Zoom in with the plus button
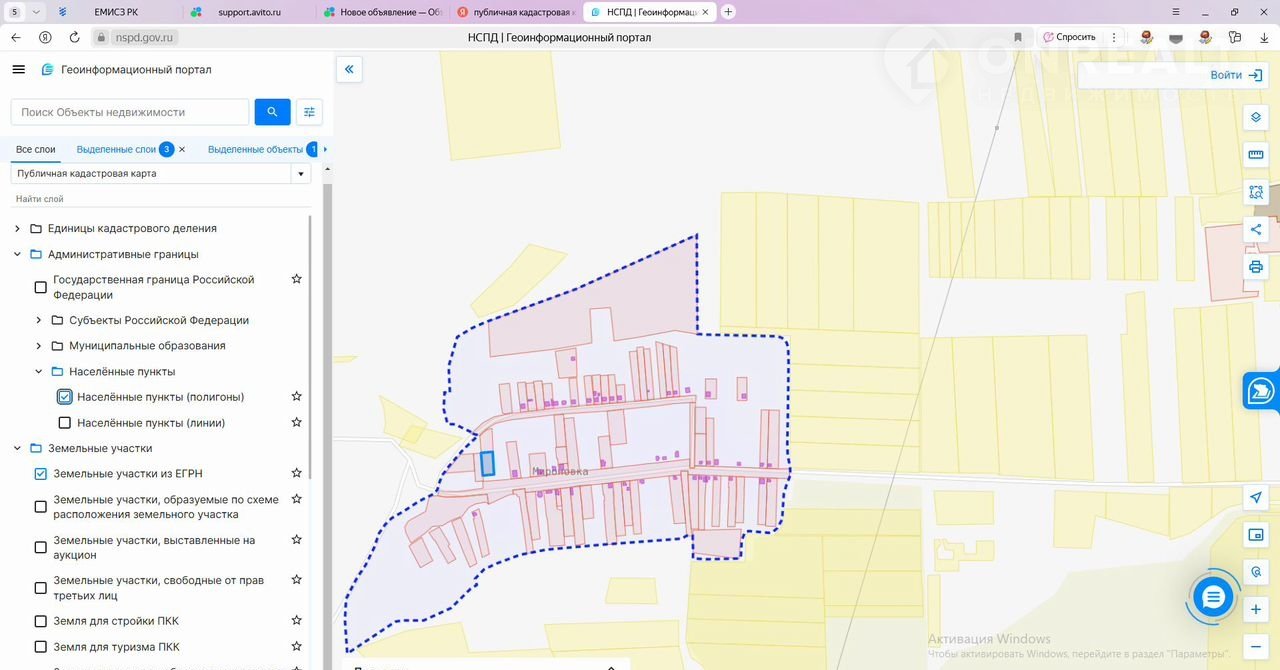 tap(1256, 609)
